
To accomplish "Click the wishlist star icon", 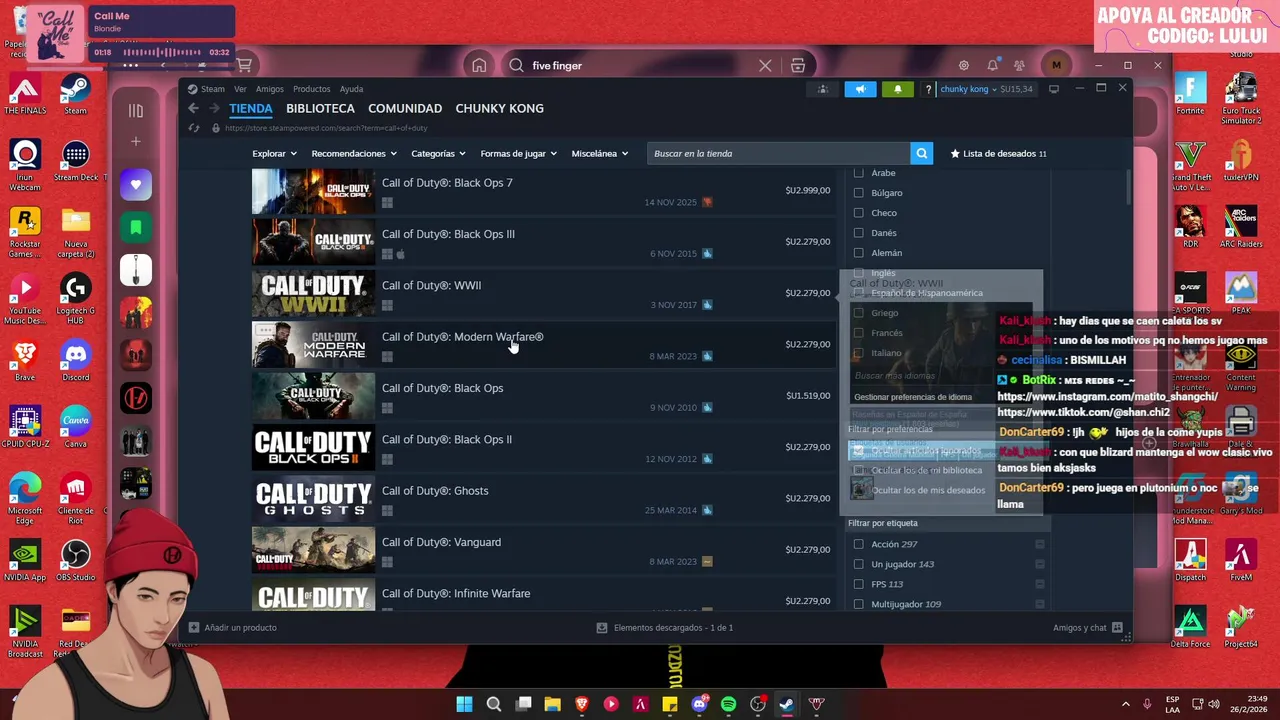I will click(955, 154).
